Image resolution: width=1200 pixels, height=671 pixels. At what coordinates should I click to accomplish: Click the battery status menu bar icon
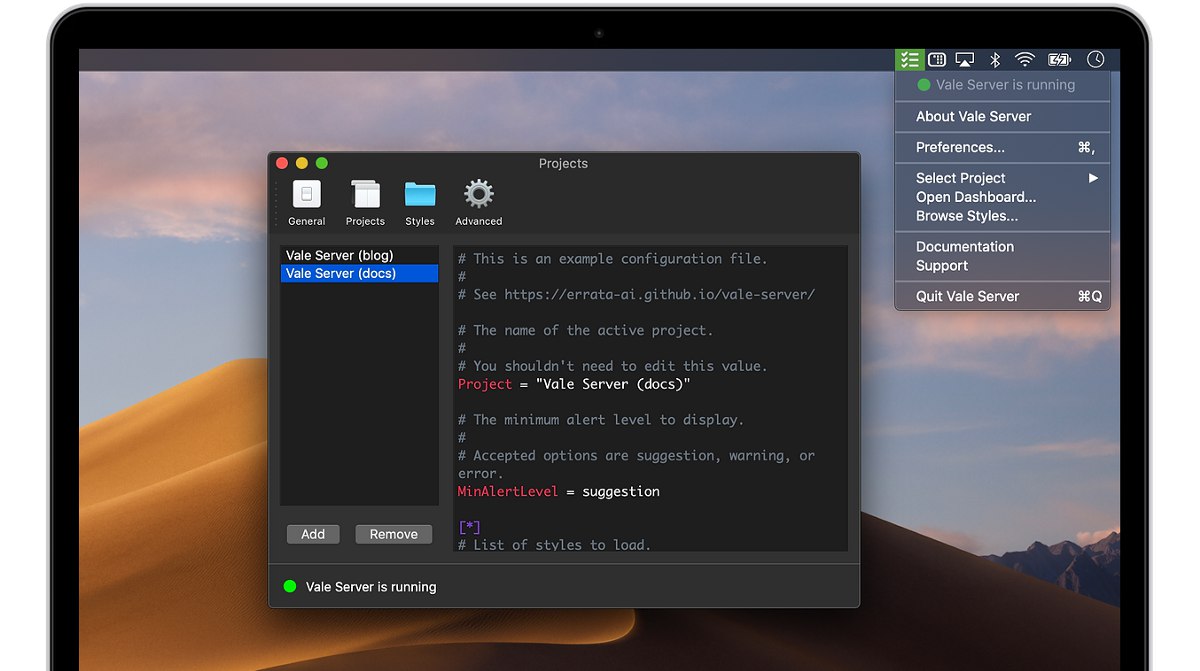point(1059,60)
